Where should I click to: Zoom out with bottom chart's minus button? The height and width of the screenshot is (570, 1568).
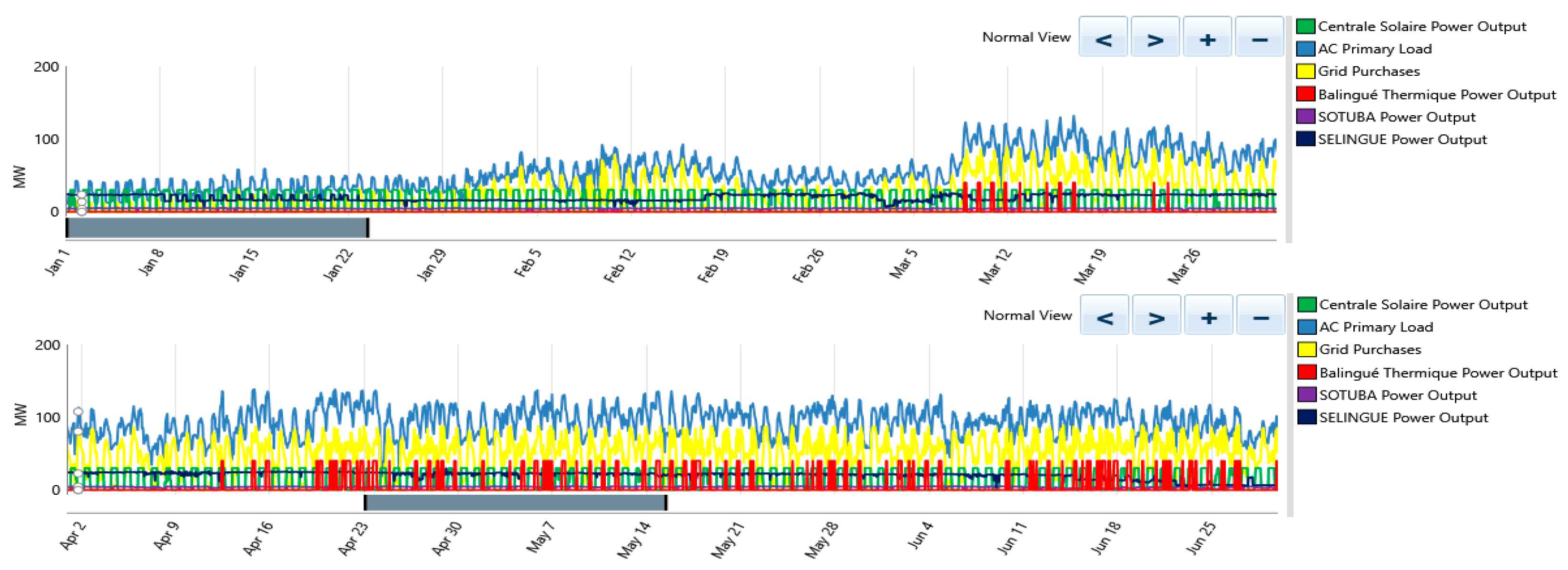pos(1261,315)
